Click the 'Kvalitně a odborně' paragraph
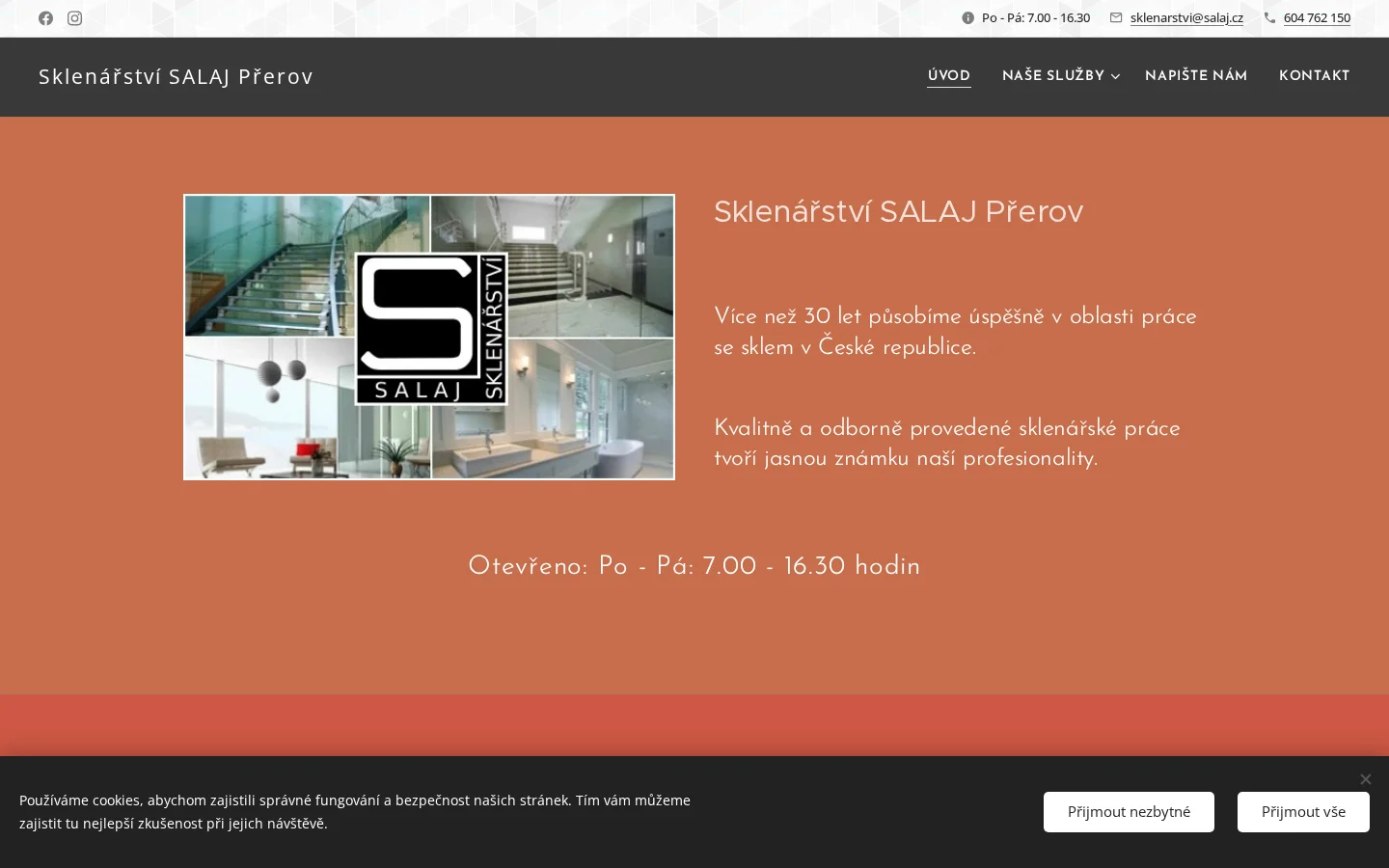 [x=947, y=444]
